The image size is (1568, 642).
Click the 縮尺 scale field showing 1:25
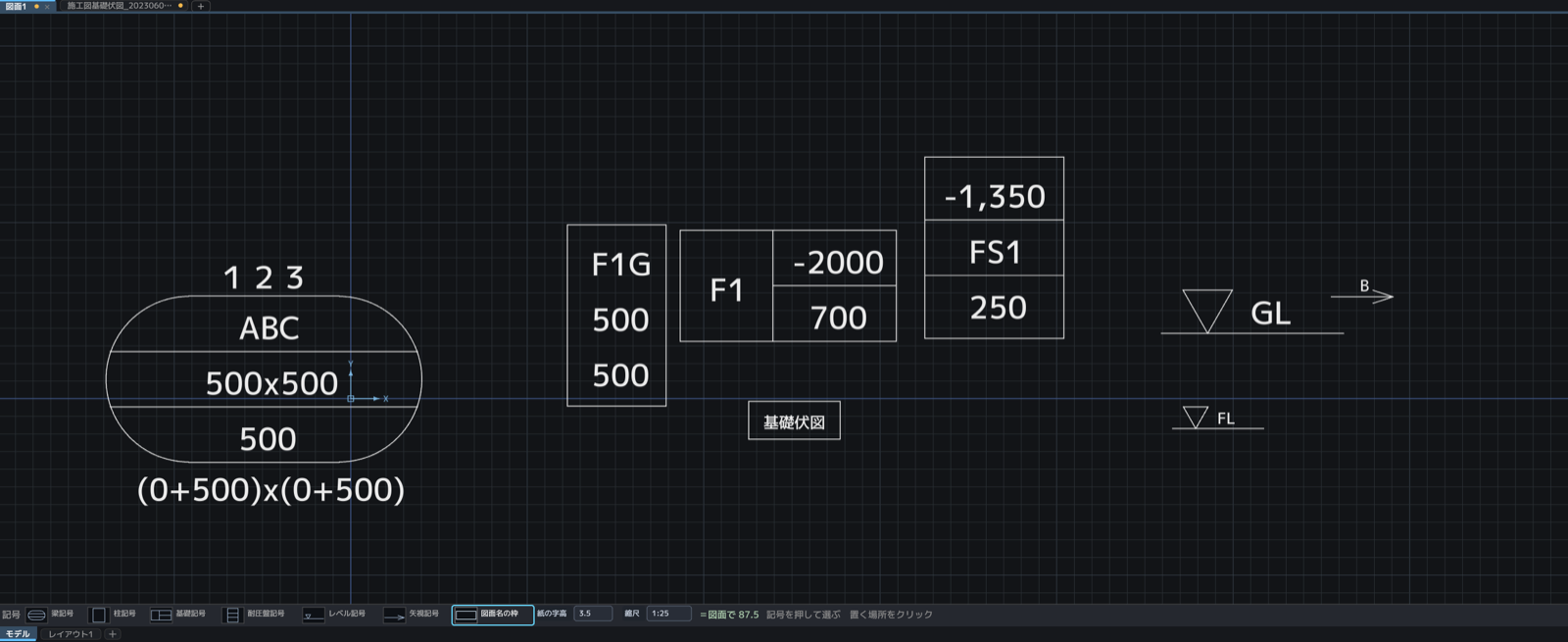click(668, 614)
